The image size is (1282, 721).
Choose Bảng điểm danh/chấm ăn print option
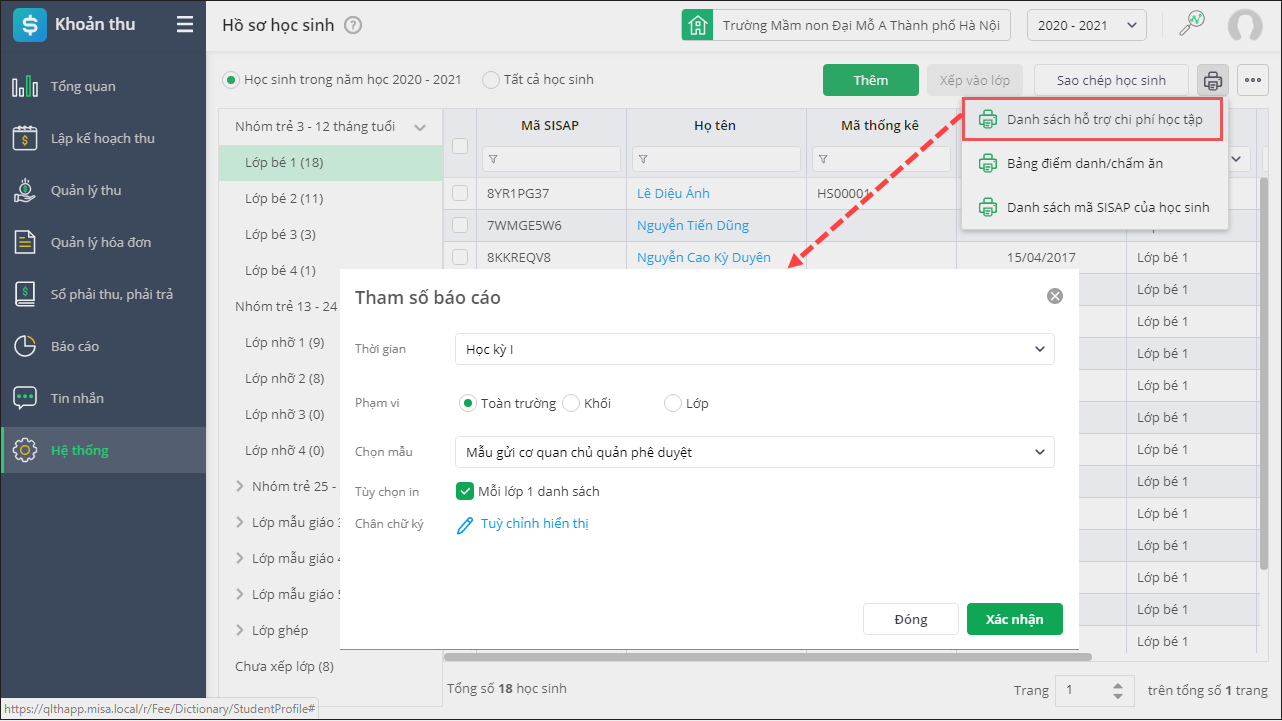point(1095,163)
